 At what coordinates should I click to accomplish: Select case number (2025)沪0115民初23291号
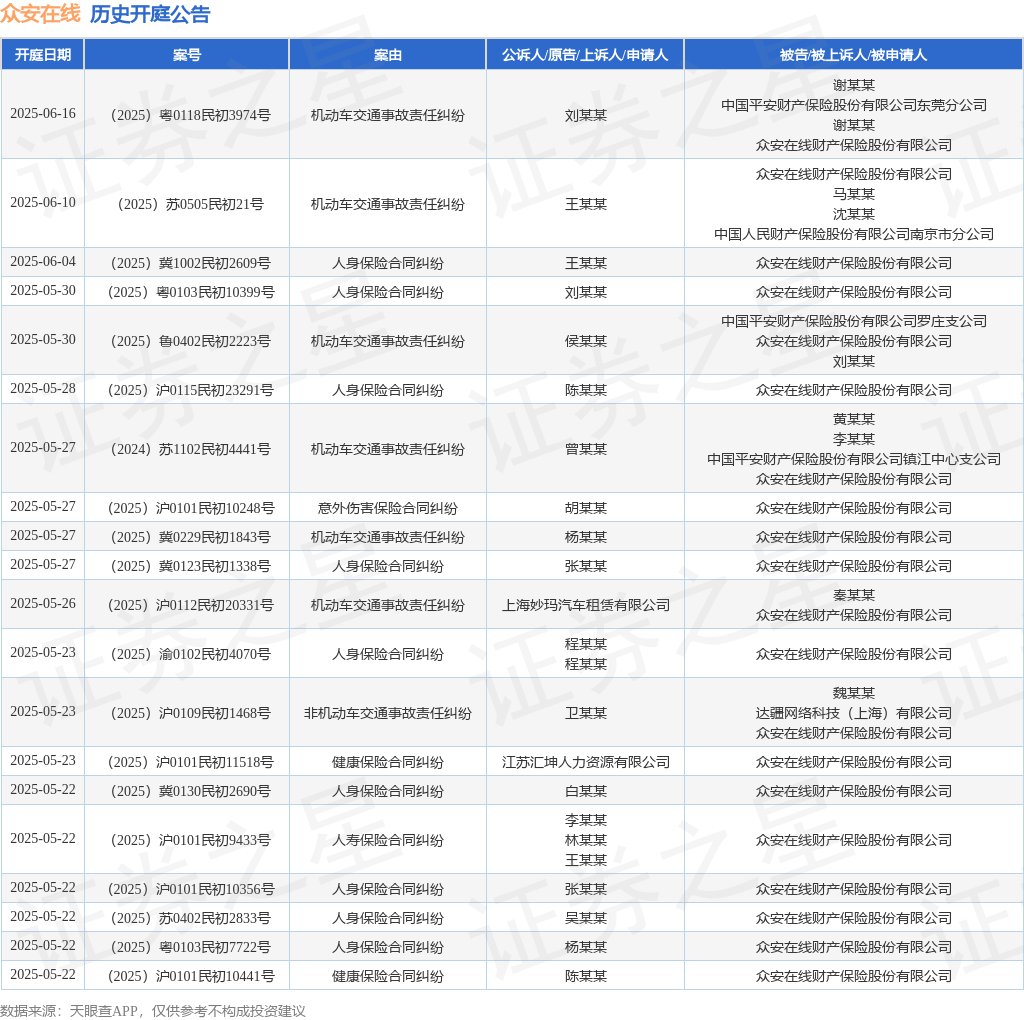(x=191, y=390)
